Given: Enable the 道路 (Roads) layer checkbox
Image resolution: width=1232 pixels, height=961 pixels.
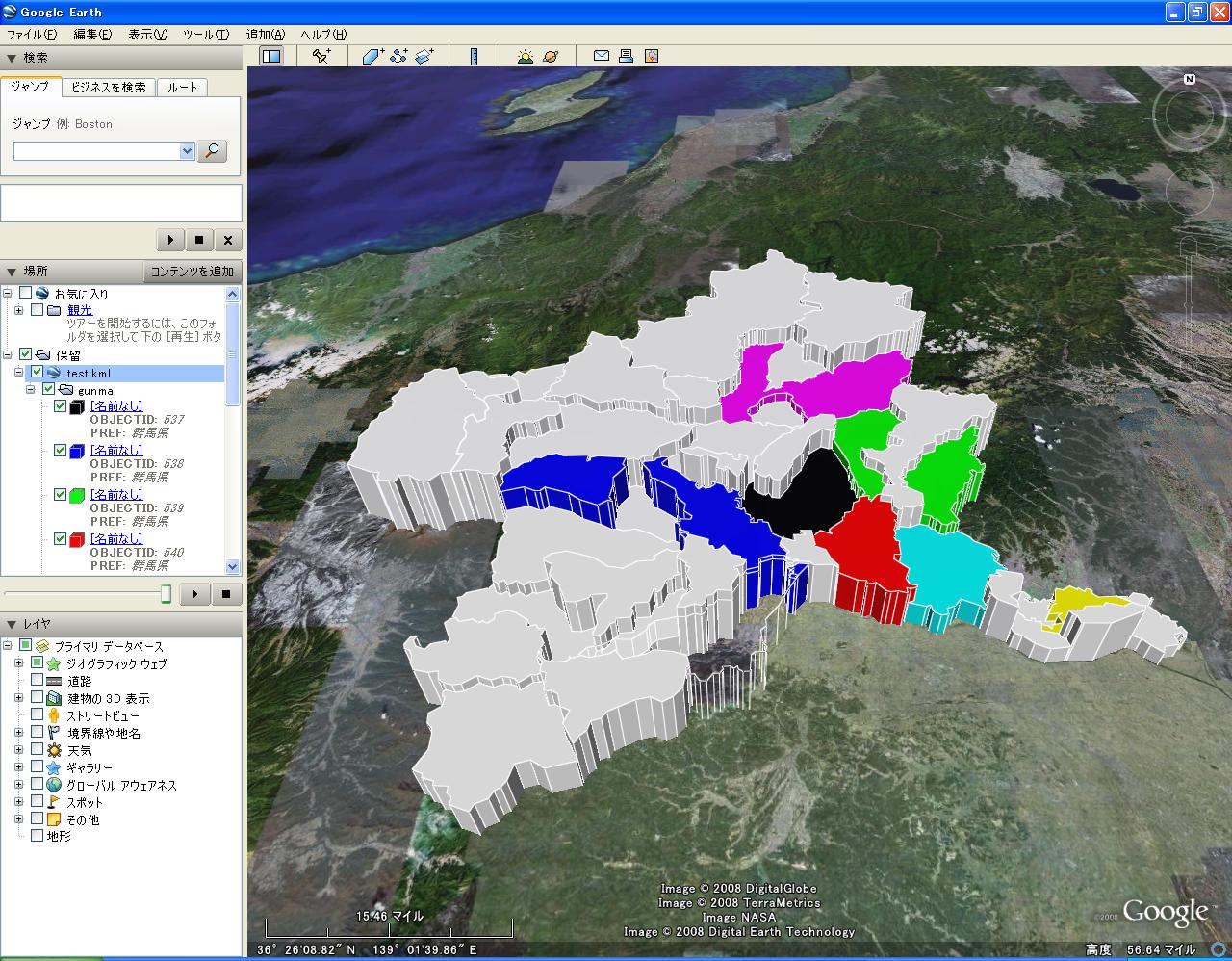Looking at the screenshot, I should [x=37, y=681].
